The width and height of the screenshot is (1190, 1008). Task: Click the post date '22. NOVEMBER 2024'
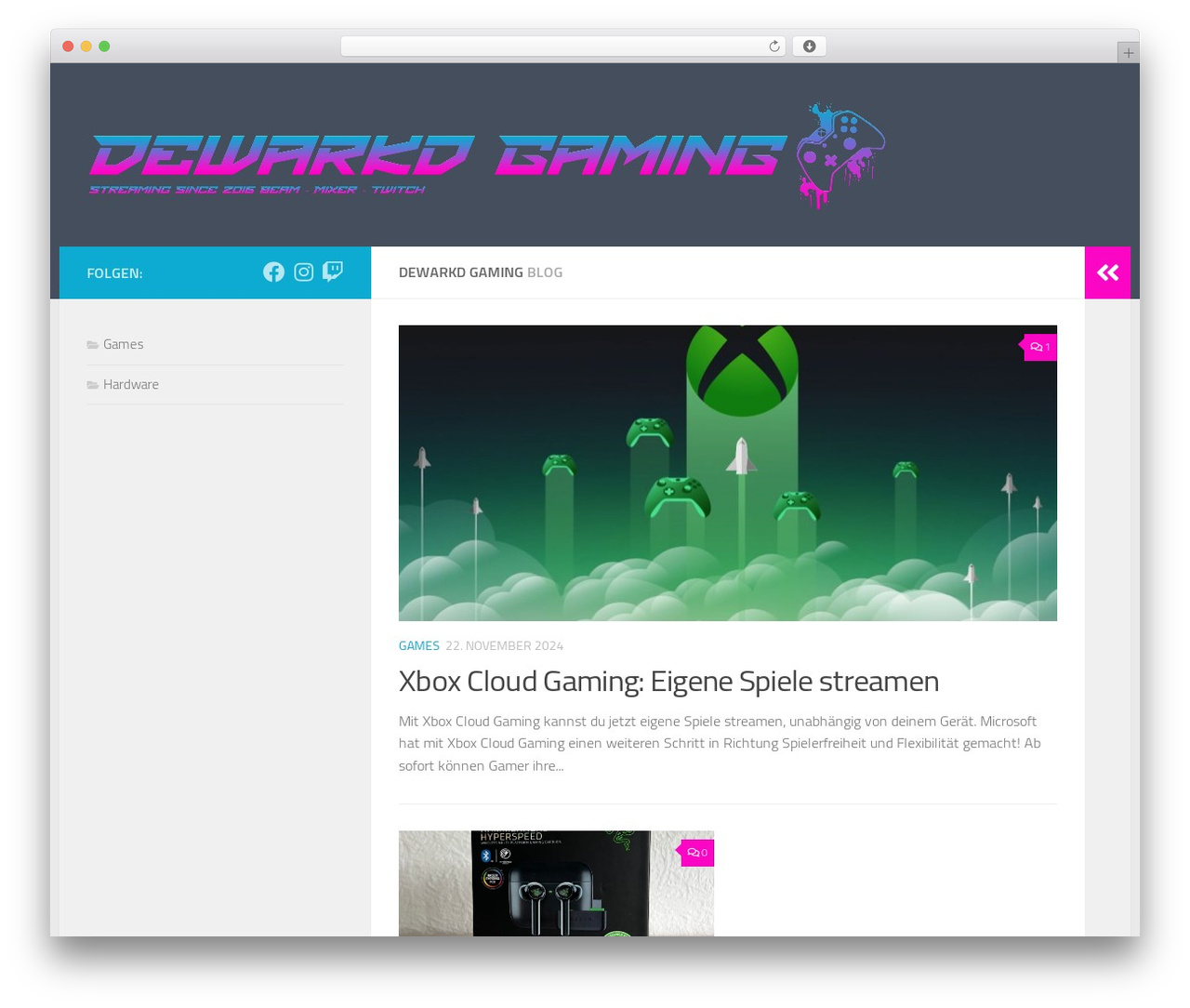tap(504, 645)
